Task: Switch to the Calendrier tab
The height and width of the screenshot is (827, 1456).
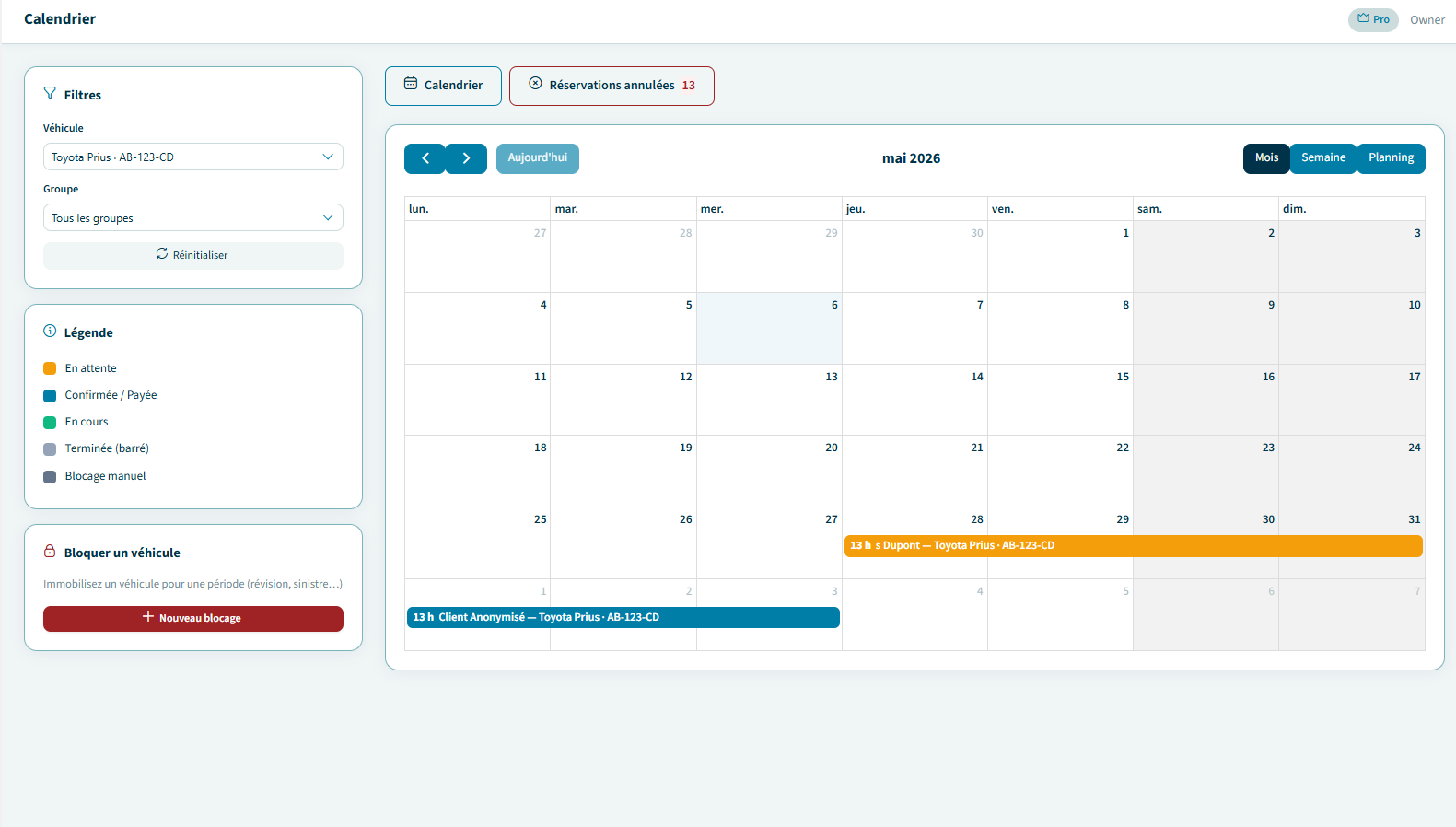Action: click(x=443, y=86)
